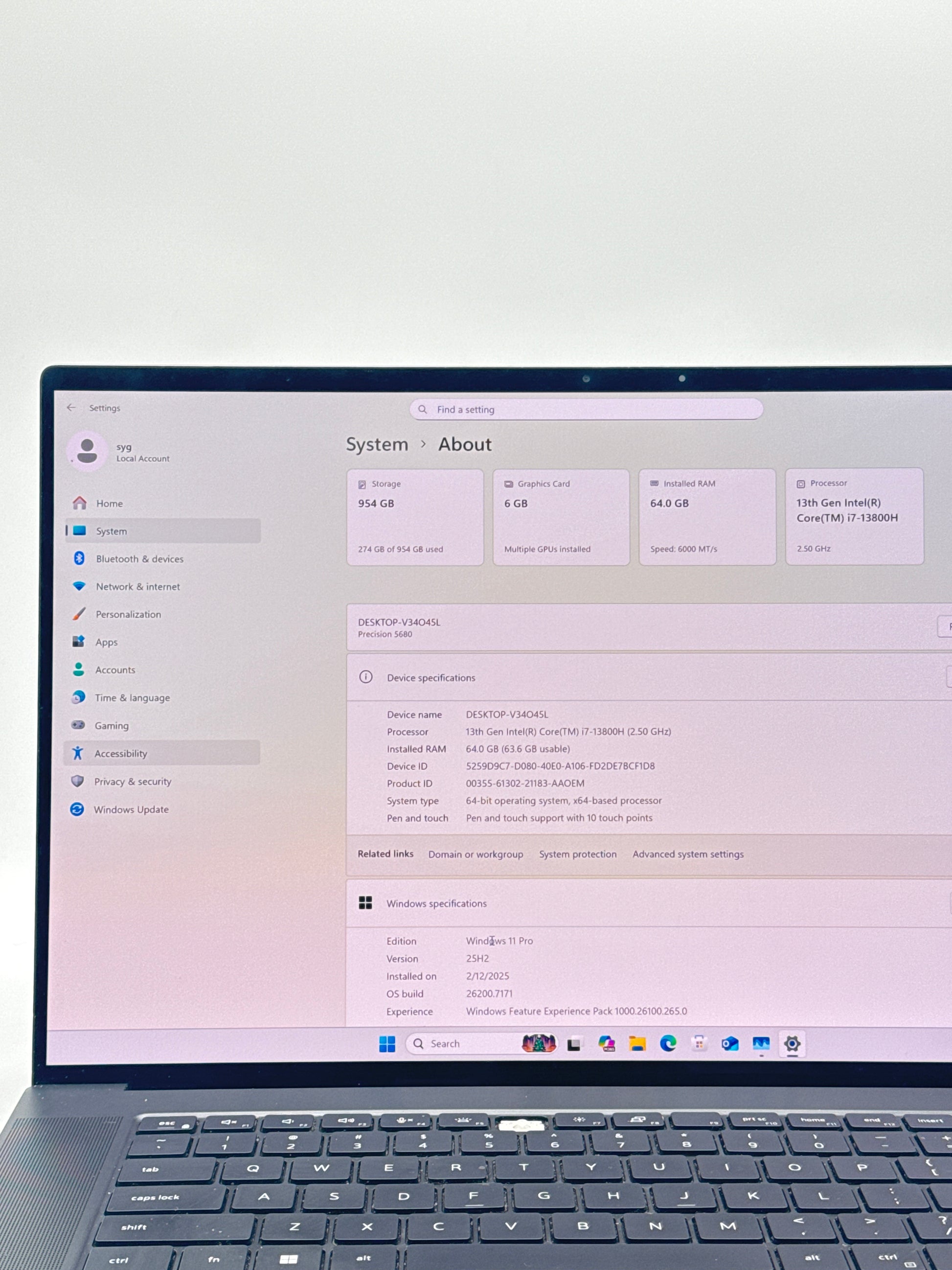Open Time & language settings
The image size is (952, 1270).
pos(132,697)
